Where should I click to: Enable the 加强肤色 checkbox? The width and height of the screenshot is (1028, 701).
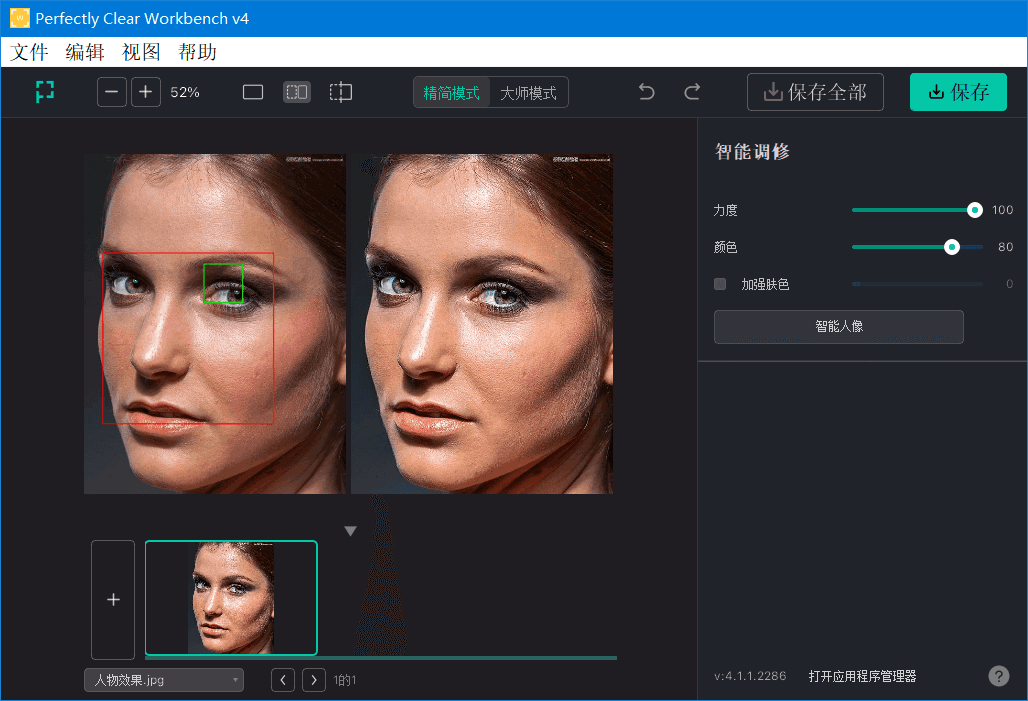coord(720,283)
